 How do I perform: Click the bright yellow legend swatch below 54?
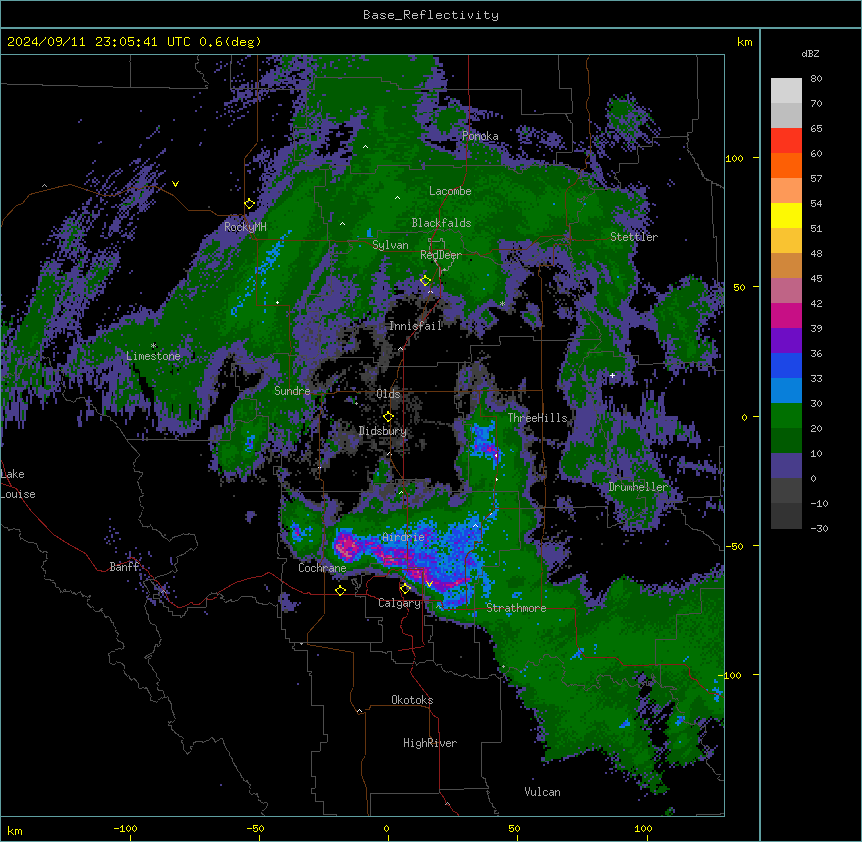786,215
